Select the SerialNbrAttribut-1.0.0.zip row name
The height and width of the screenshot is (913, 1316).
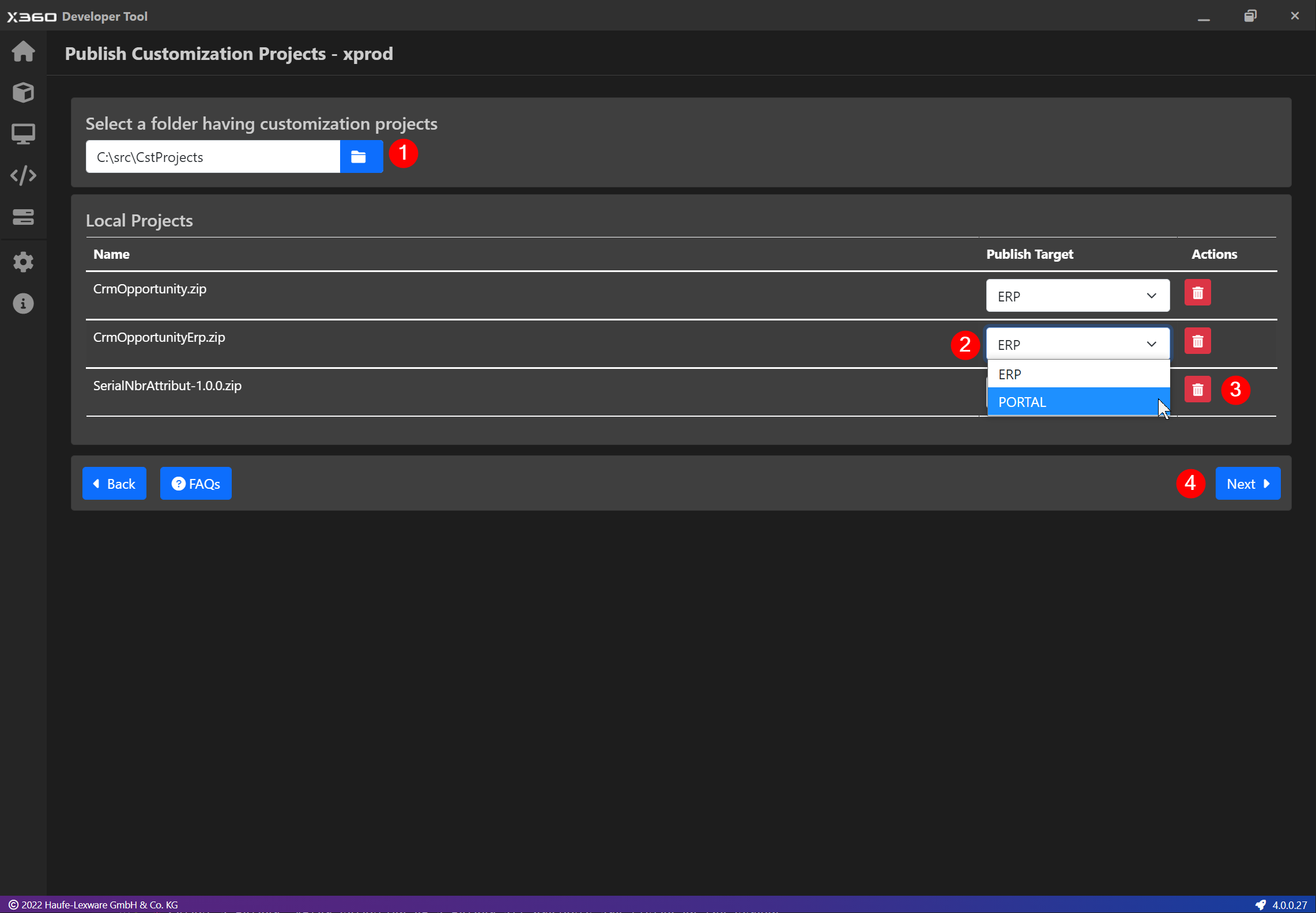pos(167,386)
